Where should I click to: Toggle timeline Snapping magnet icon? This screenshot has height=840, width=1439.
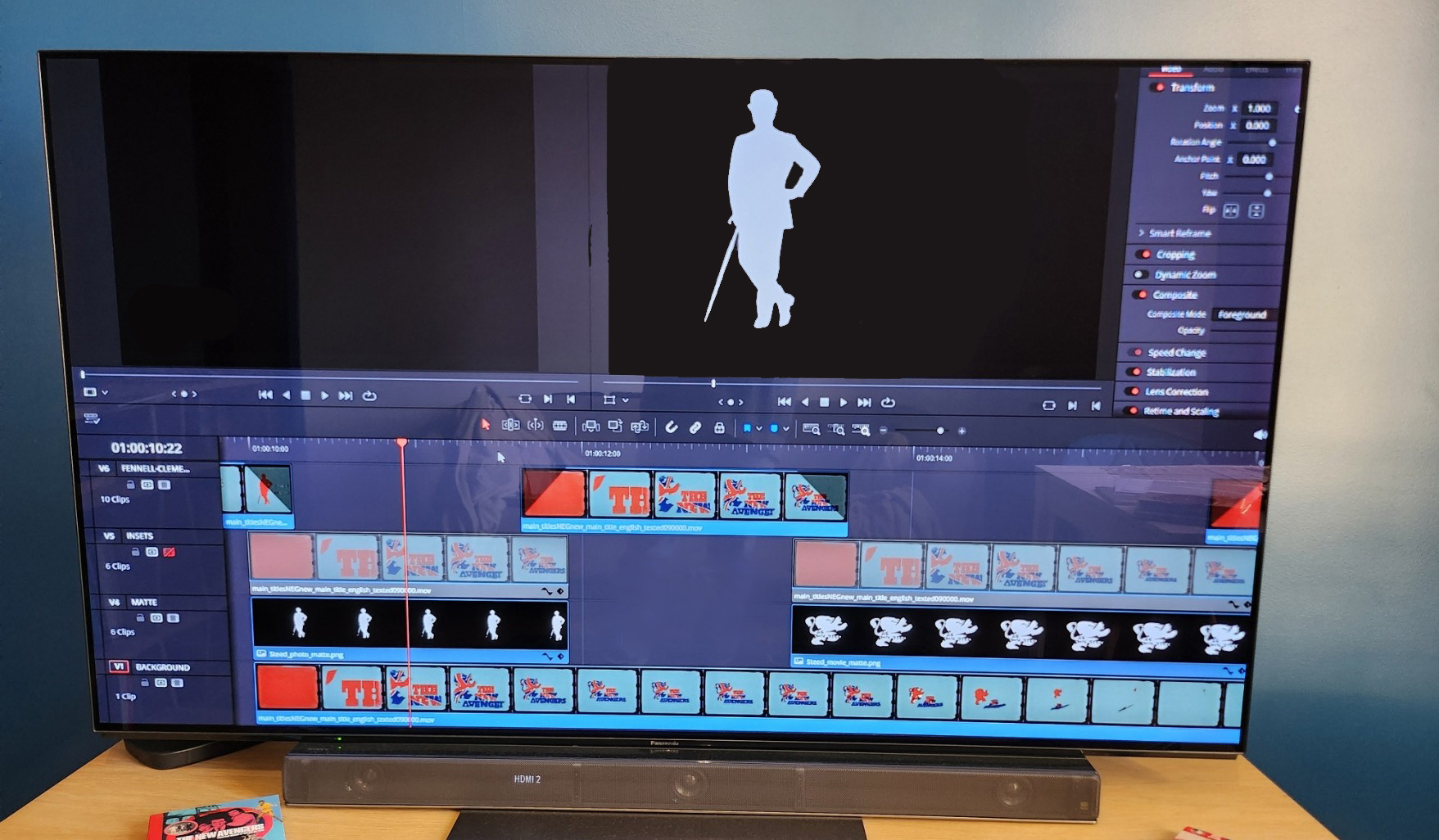coord(671,427)
